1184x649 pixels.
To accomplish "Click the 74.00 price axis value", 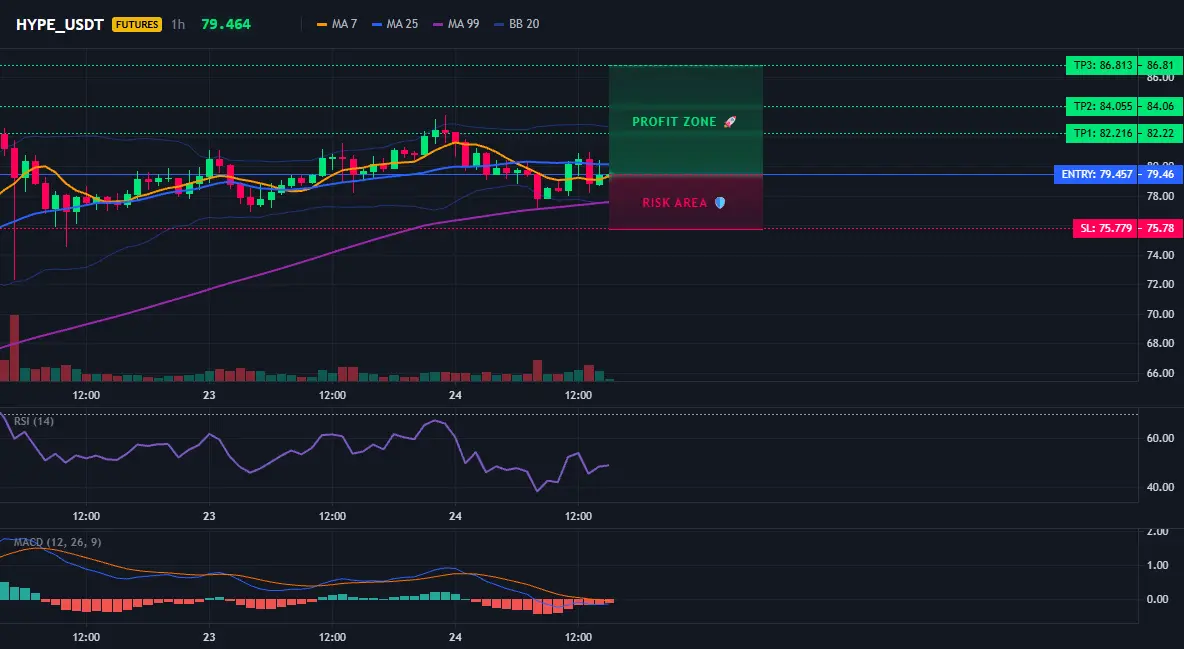I will (1161, 255).
